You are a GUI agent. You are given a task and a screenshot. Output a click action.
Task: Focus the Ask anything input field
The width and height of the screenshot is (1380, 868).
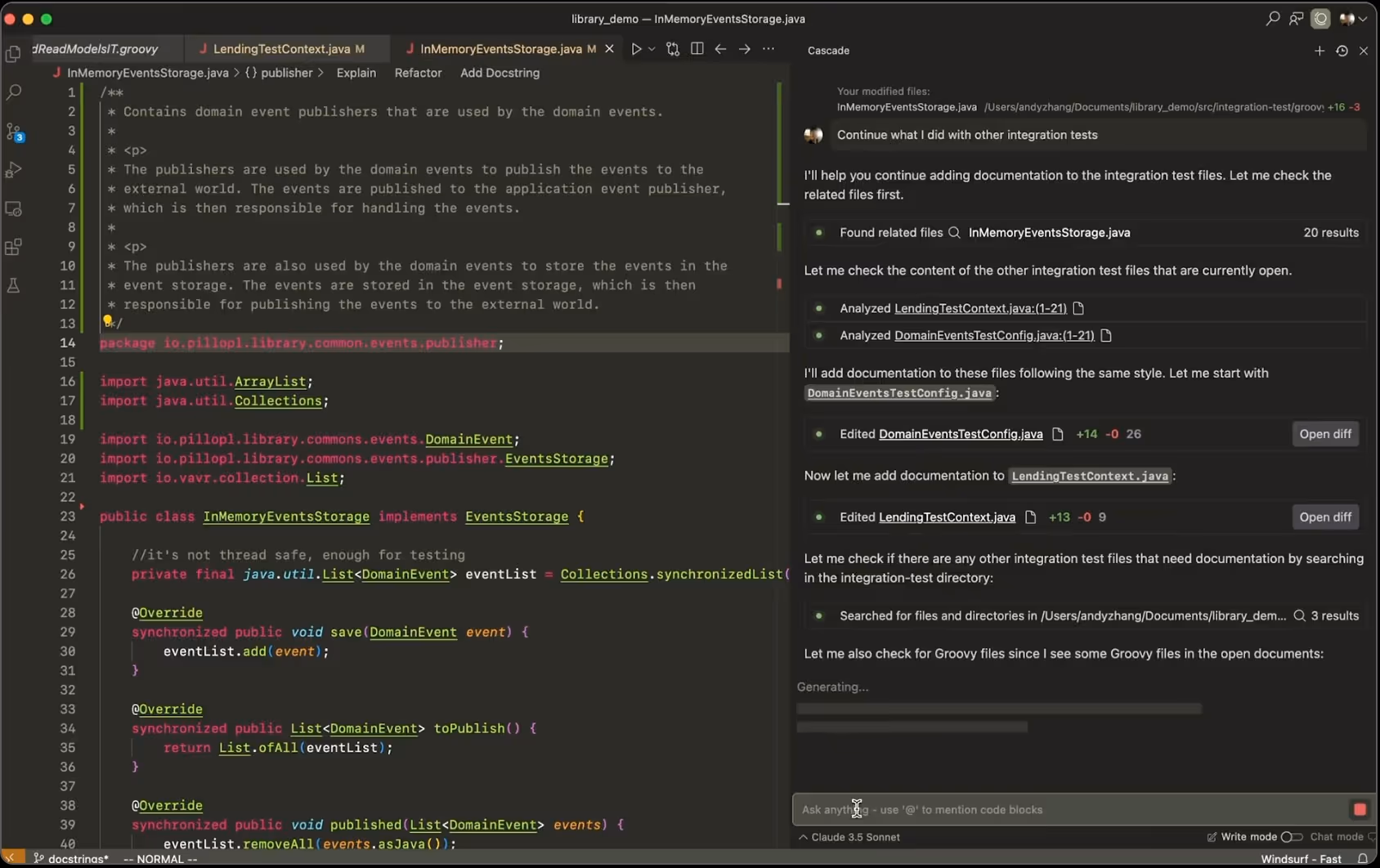(x=1071, y=810)
